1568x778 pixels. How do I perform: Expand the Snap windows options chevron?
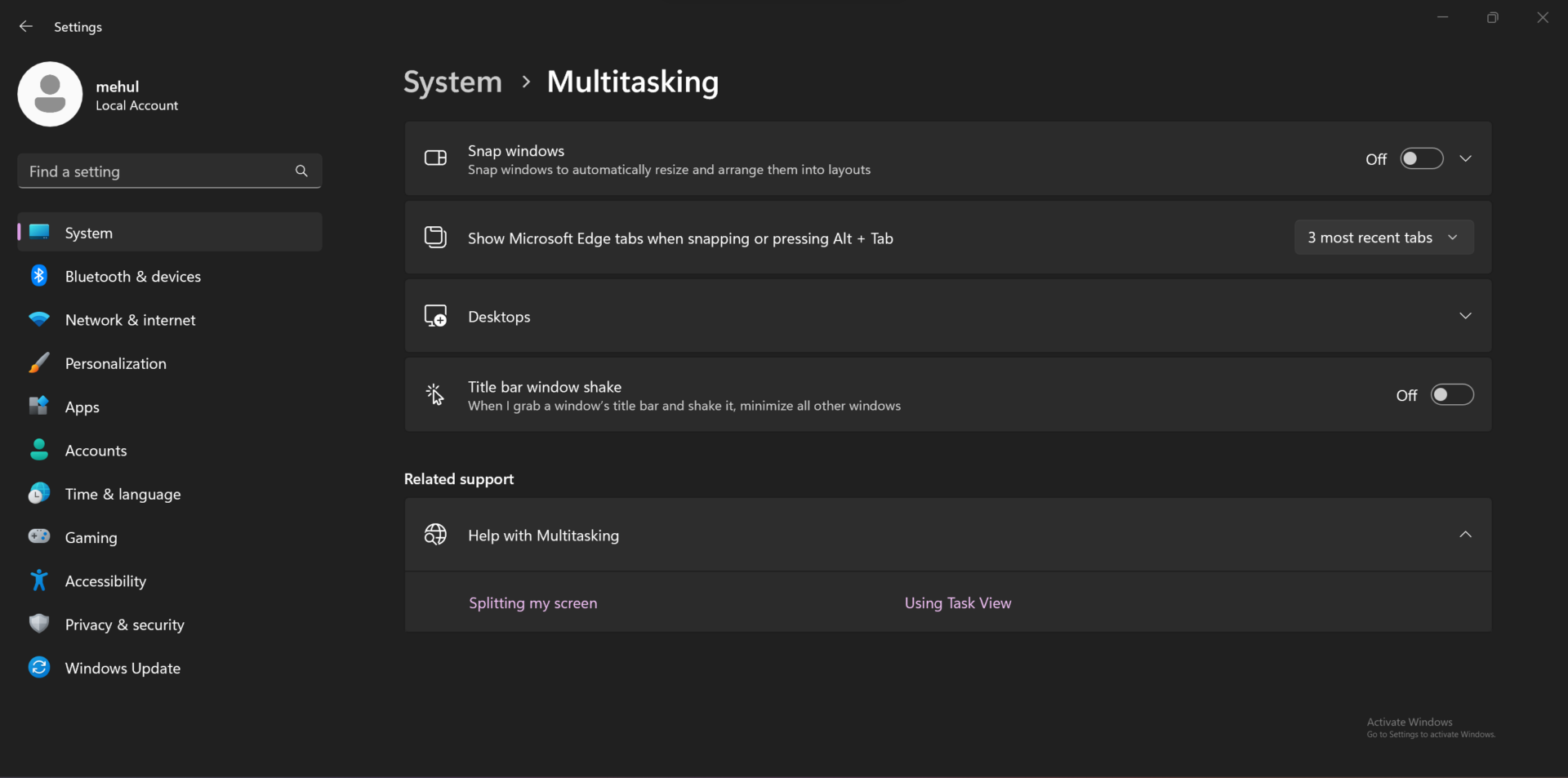pos(1466,158)
